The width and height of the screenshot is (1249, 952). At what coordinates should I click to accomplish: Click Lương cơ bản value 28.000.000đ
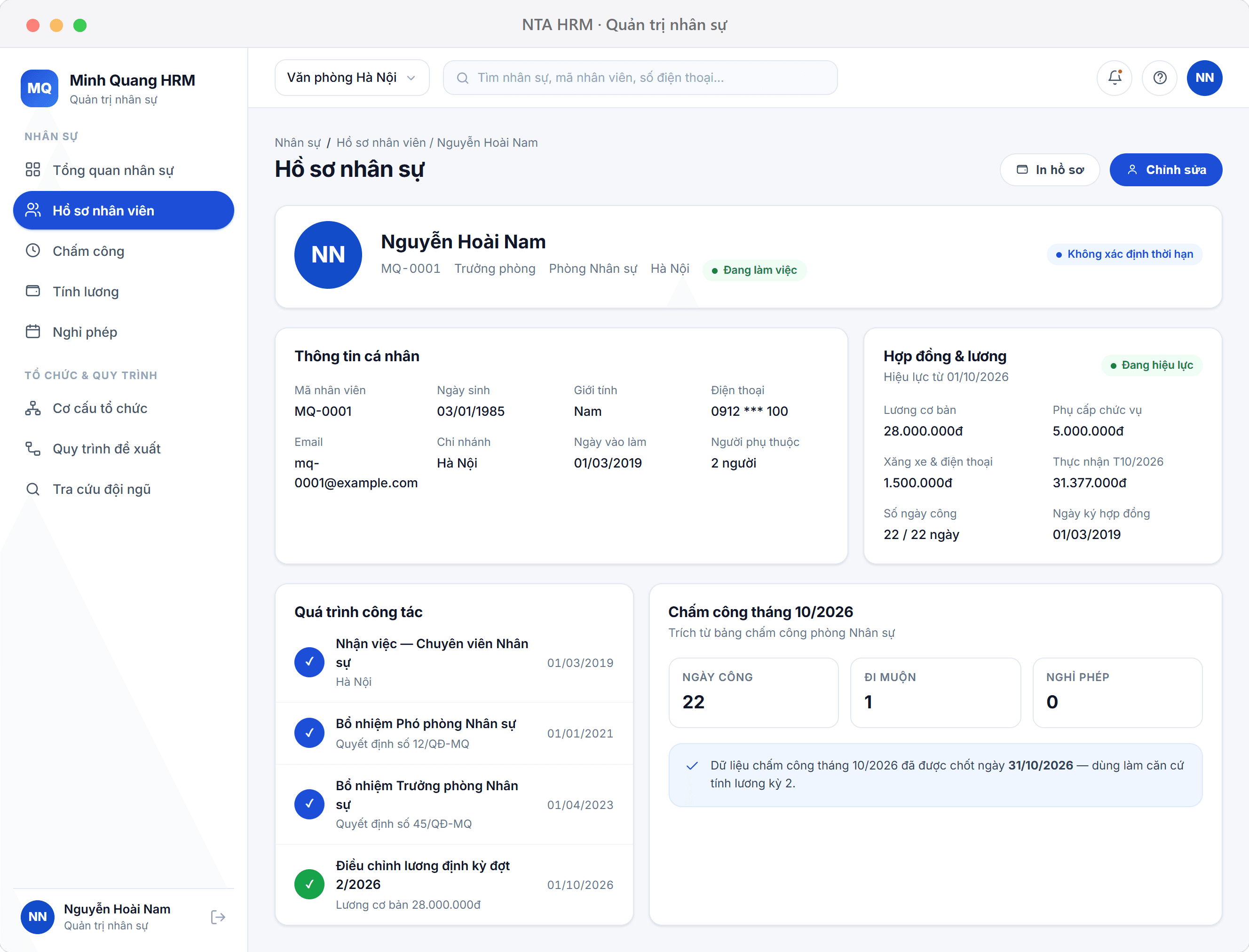pyautogui.click(x=923, y=431)
